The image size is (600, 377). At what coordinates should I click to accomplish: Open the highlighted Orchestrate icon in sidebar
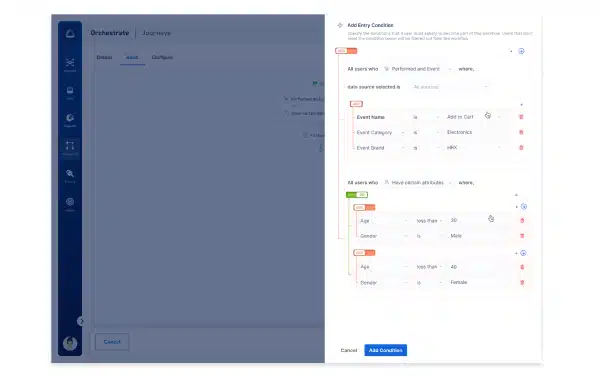[70, 147]
